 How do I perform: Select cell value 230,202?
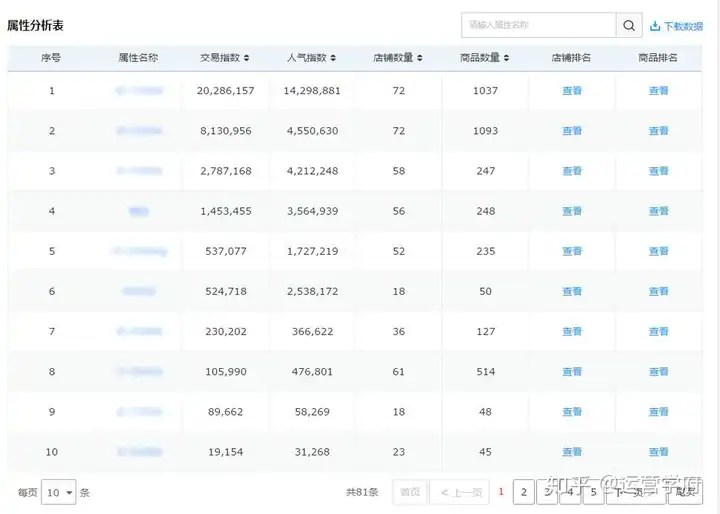pyautogui.click(x=226, y=332)
